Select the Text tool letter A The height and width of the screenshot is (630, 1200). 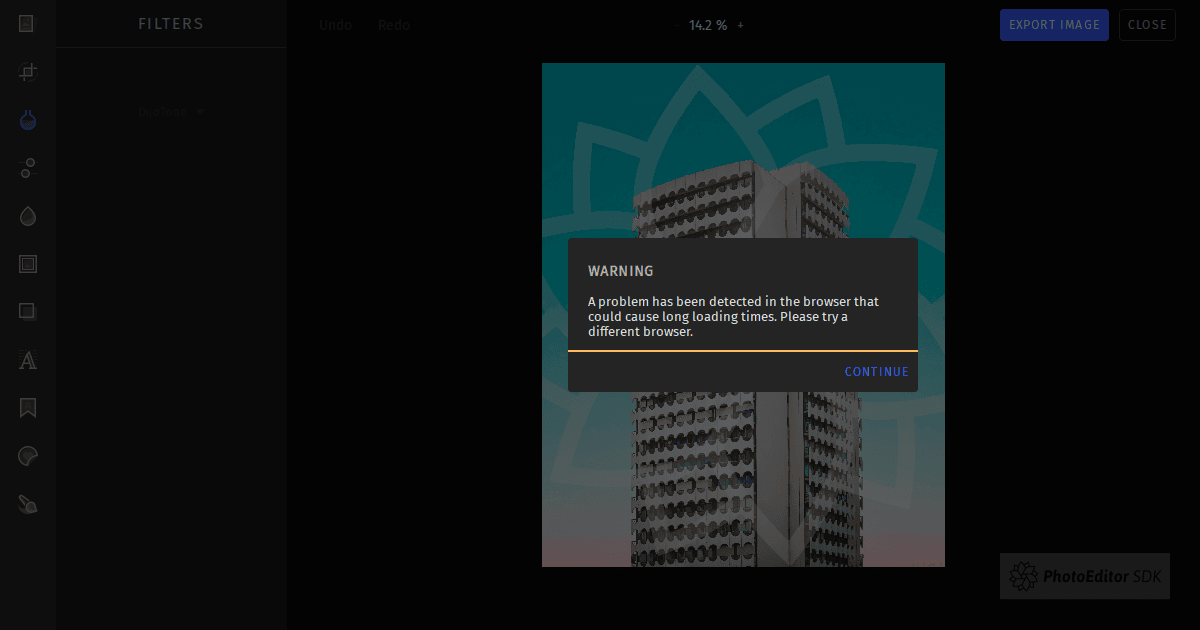(x=28, y=360)
